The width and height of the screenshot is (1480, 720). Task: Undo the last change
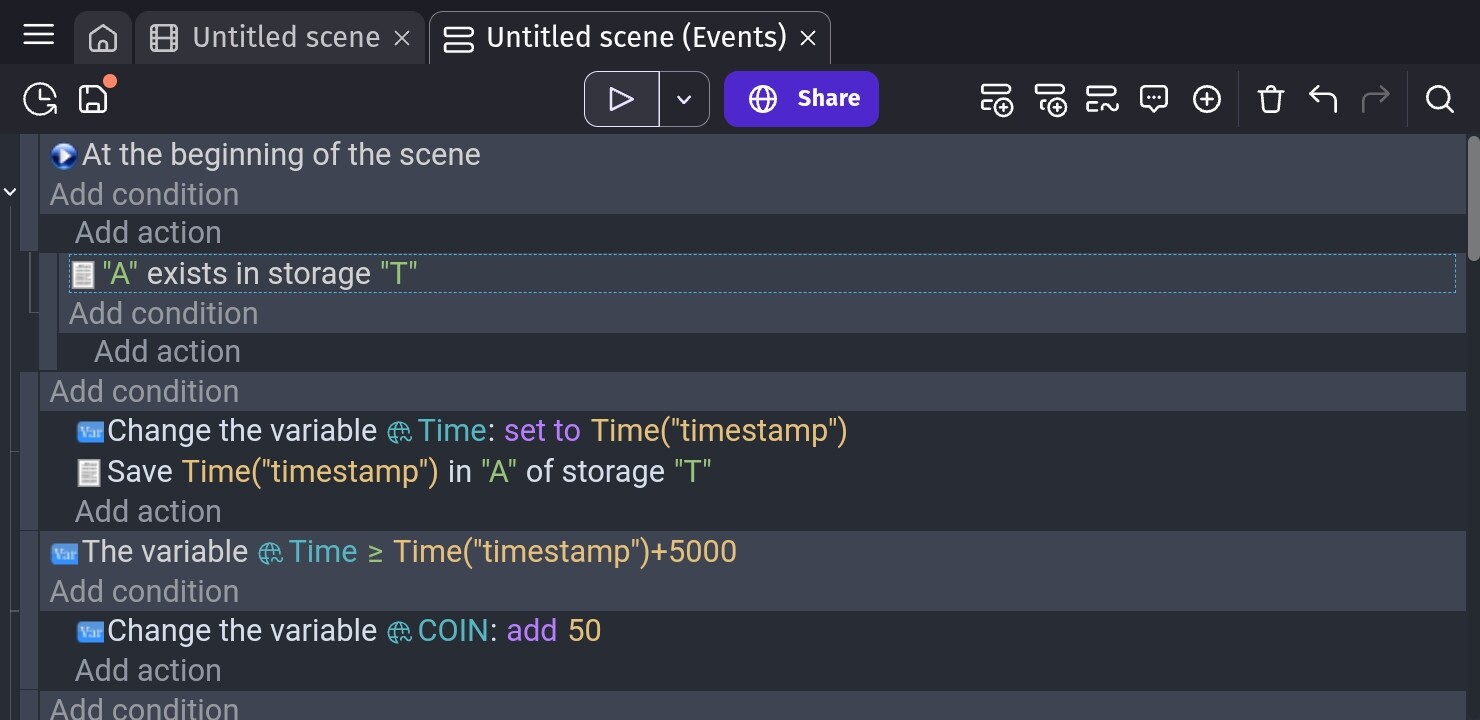pyautogui.click(x=1322, y=99)
